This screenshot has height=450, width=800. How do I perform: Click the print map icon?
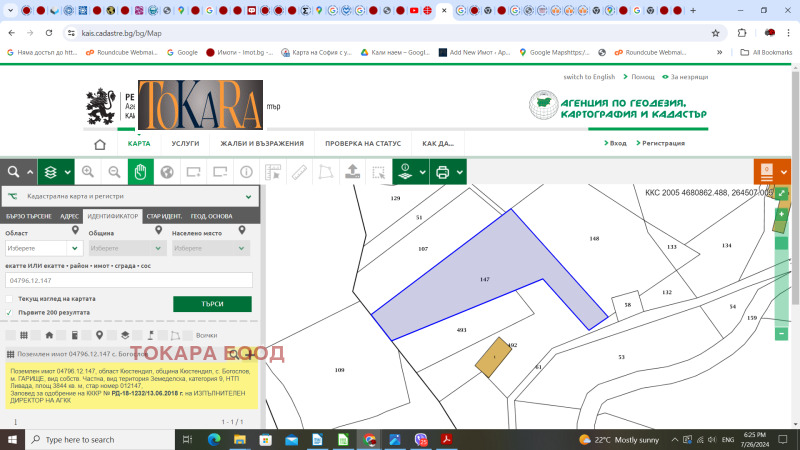(x=442, y=172)
